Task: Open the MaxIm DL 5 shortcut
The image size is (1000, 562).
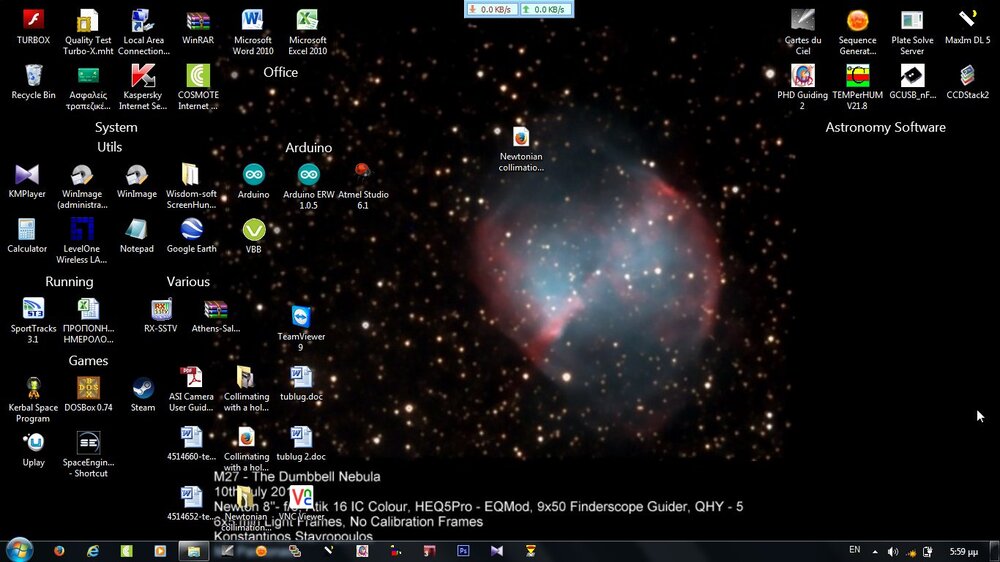Action: pyautogui.click(x=967, y=21)
